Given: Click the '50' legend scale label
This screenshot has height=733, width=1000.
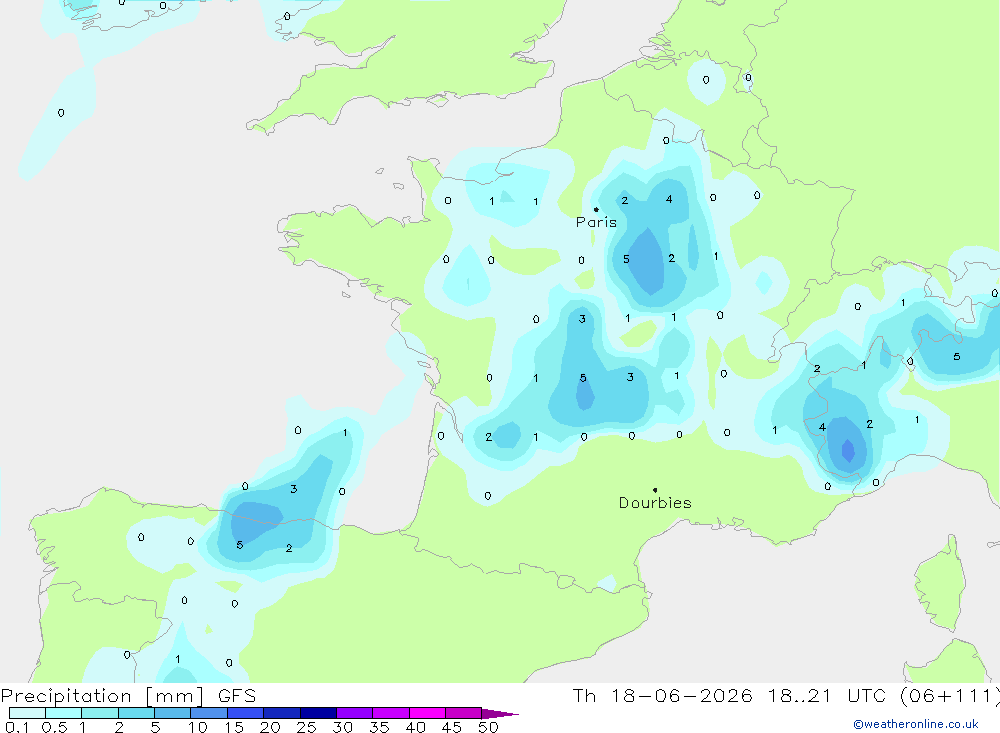Looking at the screenshot, I should click(488, 727).
